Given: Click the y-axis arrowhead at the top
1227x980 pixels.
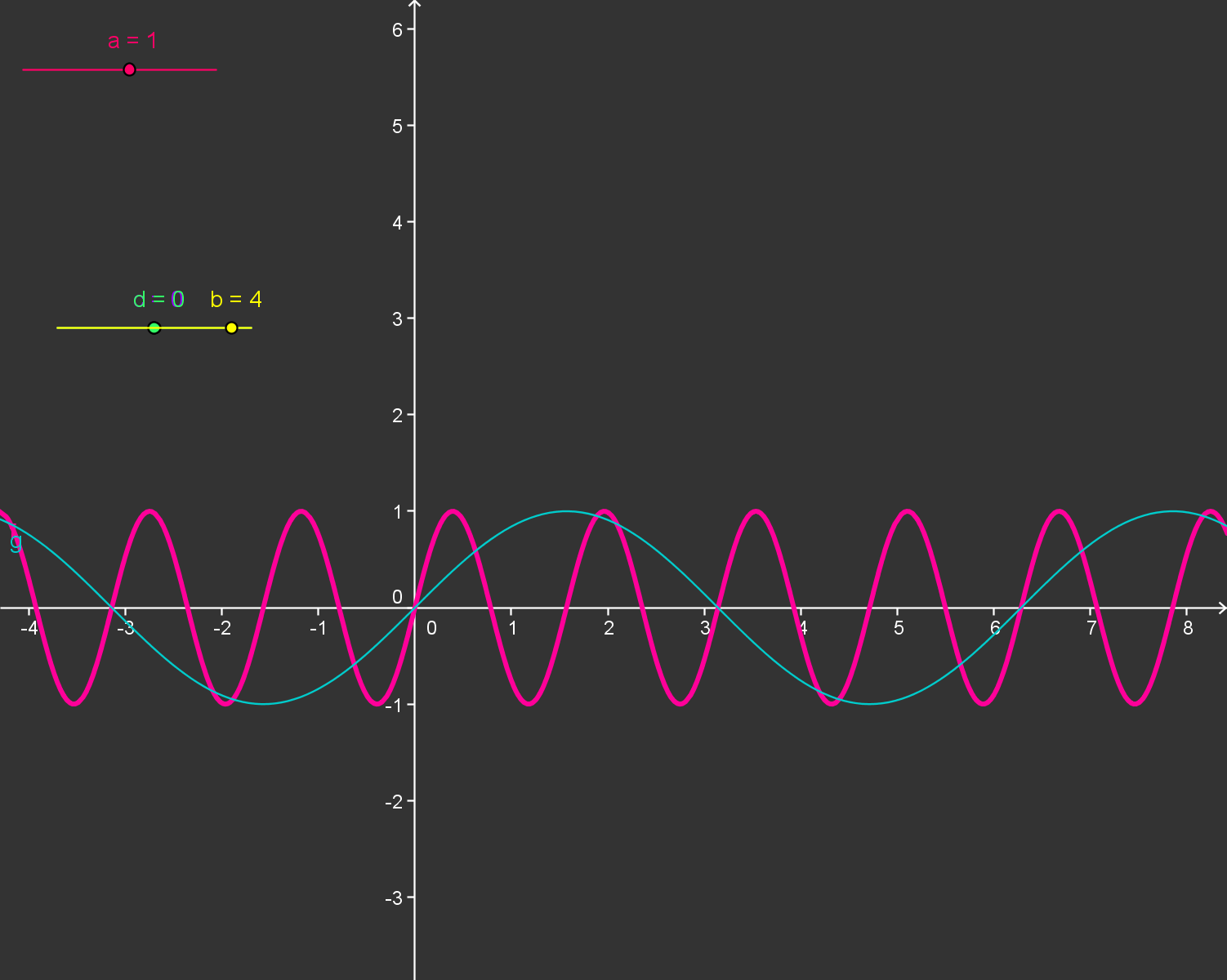Looking at the screenshot, I should coord(413,5).
